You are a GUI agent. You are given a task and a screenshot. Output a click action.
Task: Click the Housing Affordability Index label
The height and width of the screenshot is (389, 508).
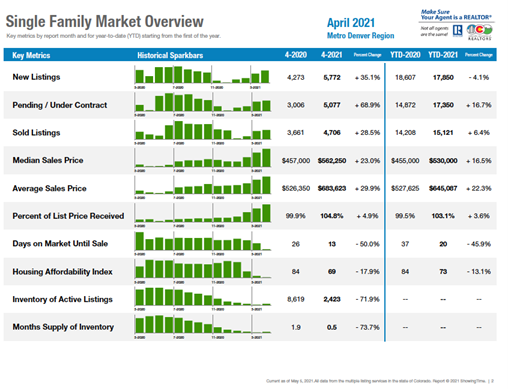pos(62,272)
